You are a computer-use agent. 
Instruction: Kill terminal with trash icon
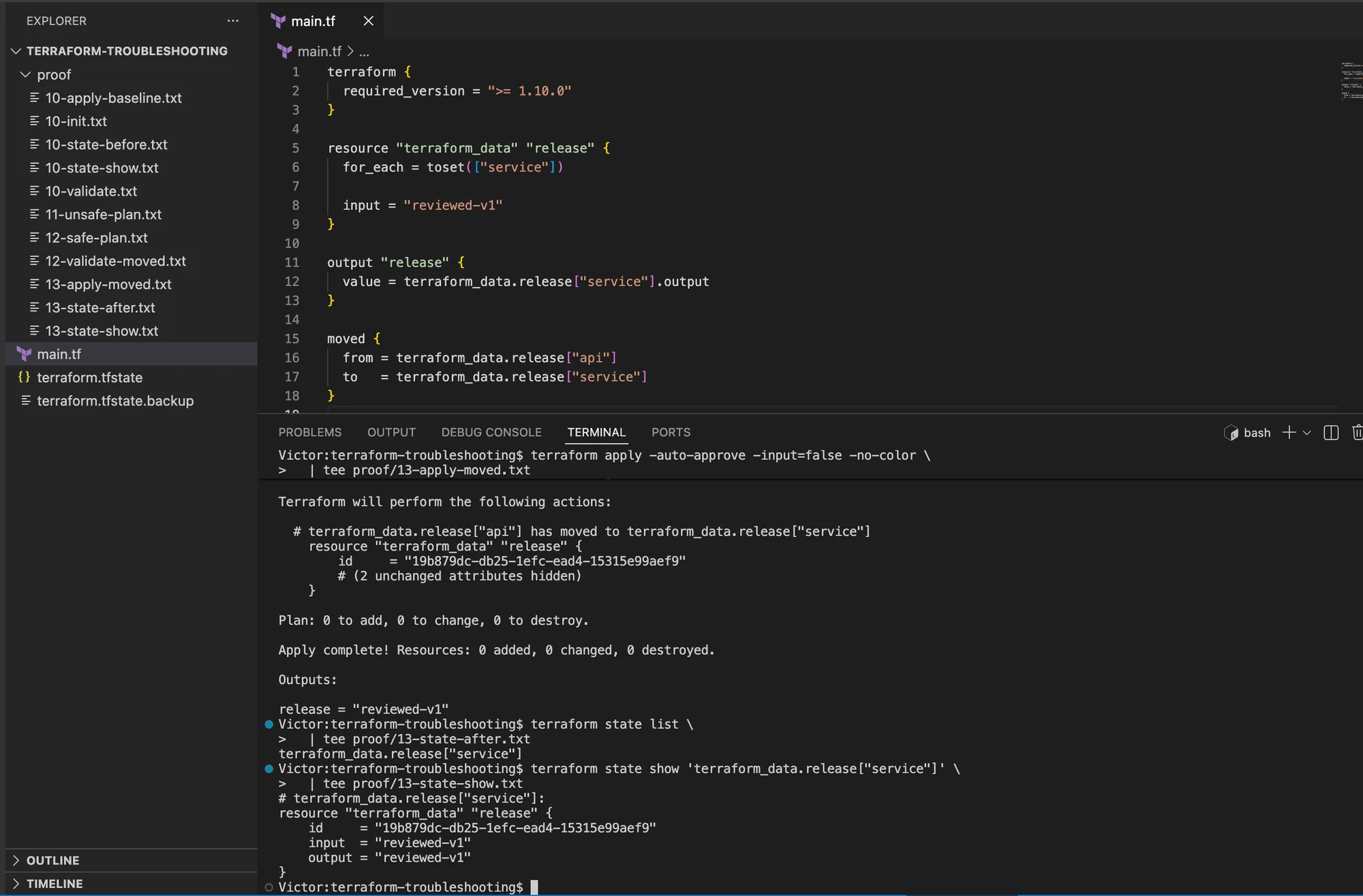pos(1357,433)
